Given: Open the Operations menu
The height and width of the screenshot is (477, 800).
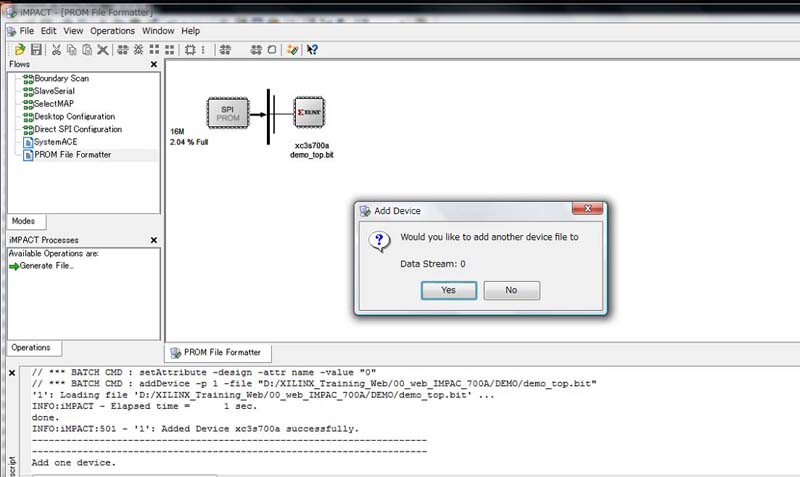Looking at the screenshot, I should coord(113,31).
